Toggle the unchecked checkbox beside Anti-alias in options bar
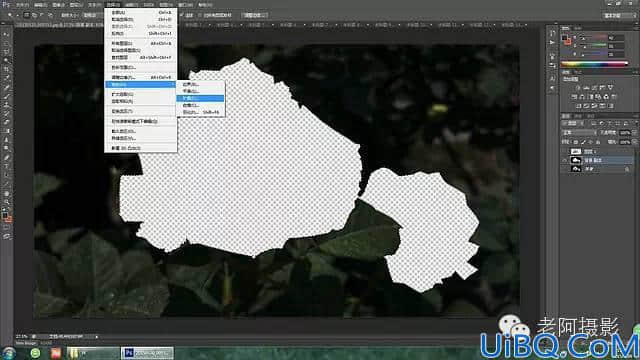Image resolution: width=640 pixels, height=360 pixels. pyautogui.click(x=200, y=15)
